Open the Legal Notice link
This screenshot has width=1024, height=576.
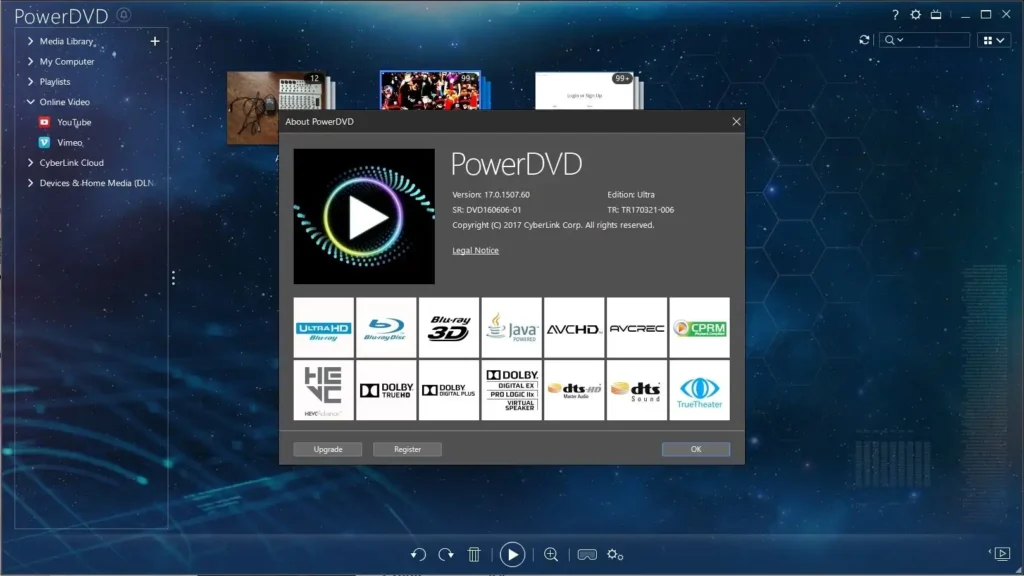pos(475,250)
